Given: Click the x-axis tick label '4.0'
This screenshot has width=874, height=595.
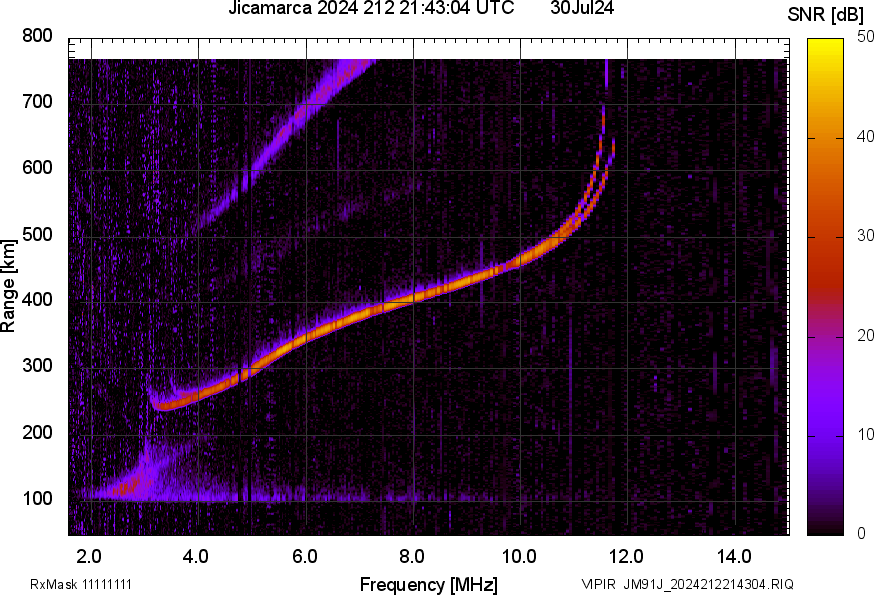Looking at the screenshot, I should point(196,556).
